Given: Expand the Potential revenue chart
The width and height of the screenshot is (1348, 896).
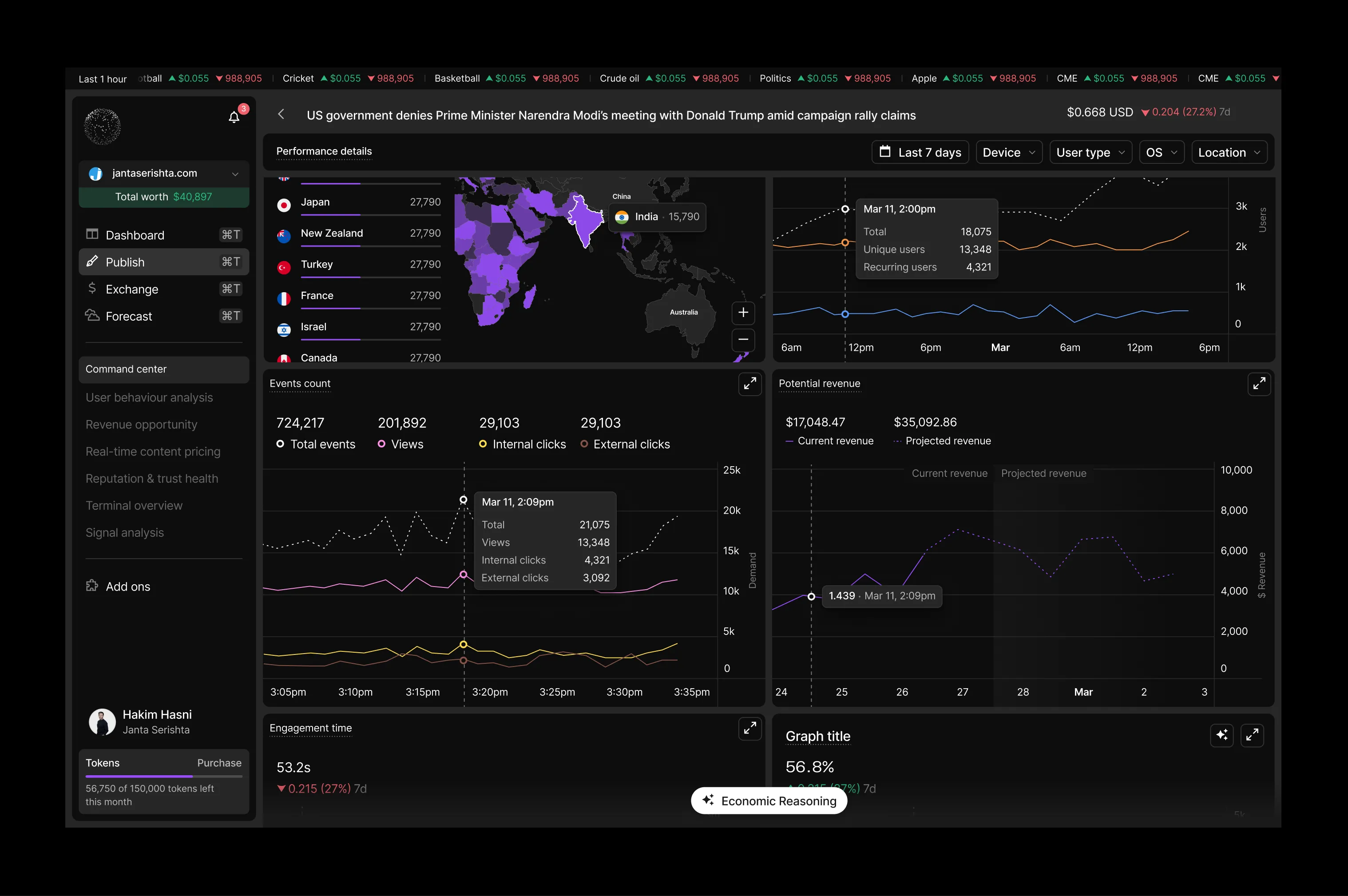Looking at the screenshot, I should (x=1259, y=384).
